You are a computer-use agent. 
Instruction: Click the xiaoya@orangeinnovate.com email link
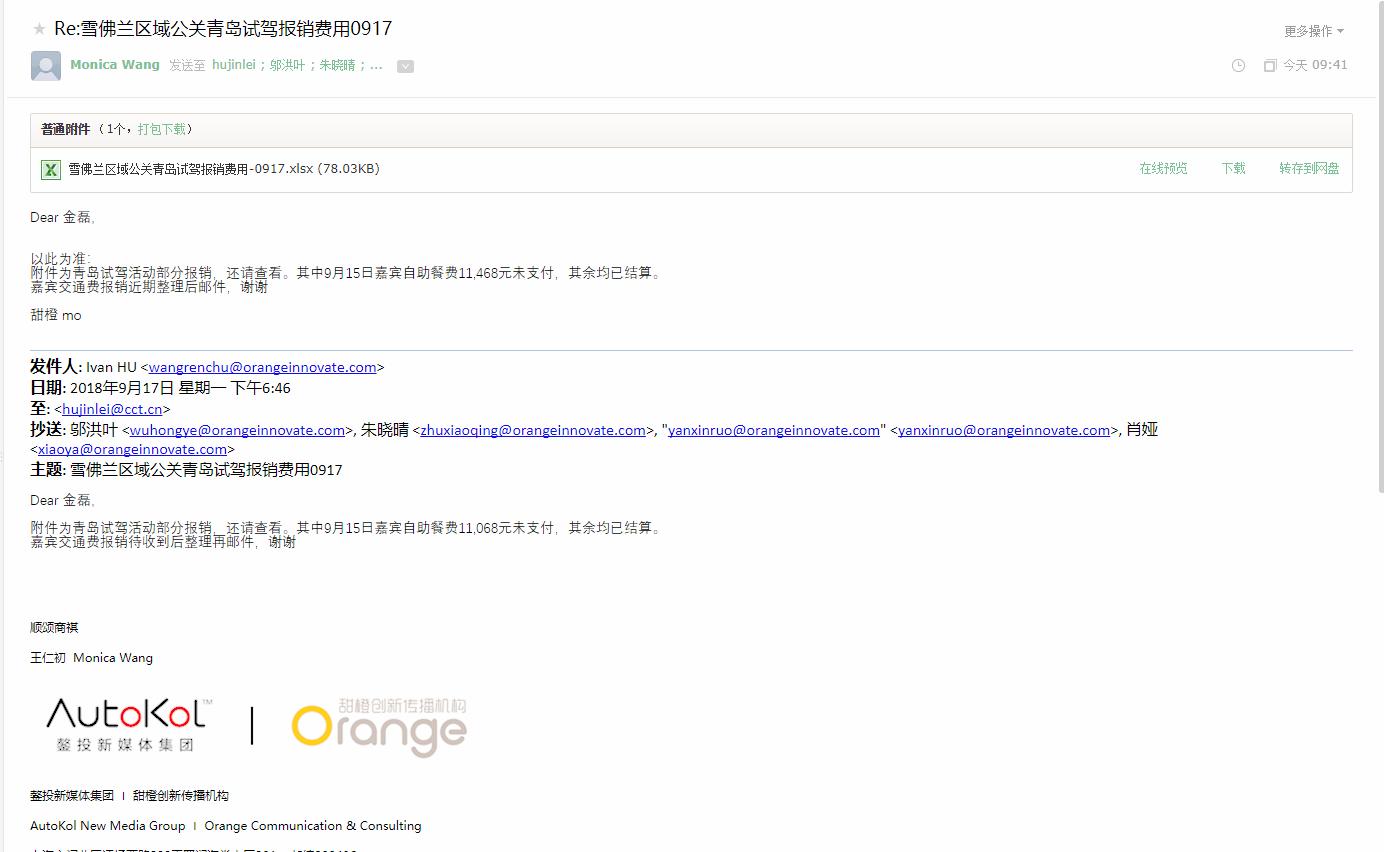coord(132,449)
